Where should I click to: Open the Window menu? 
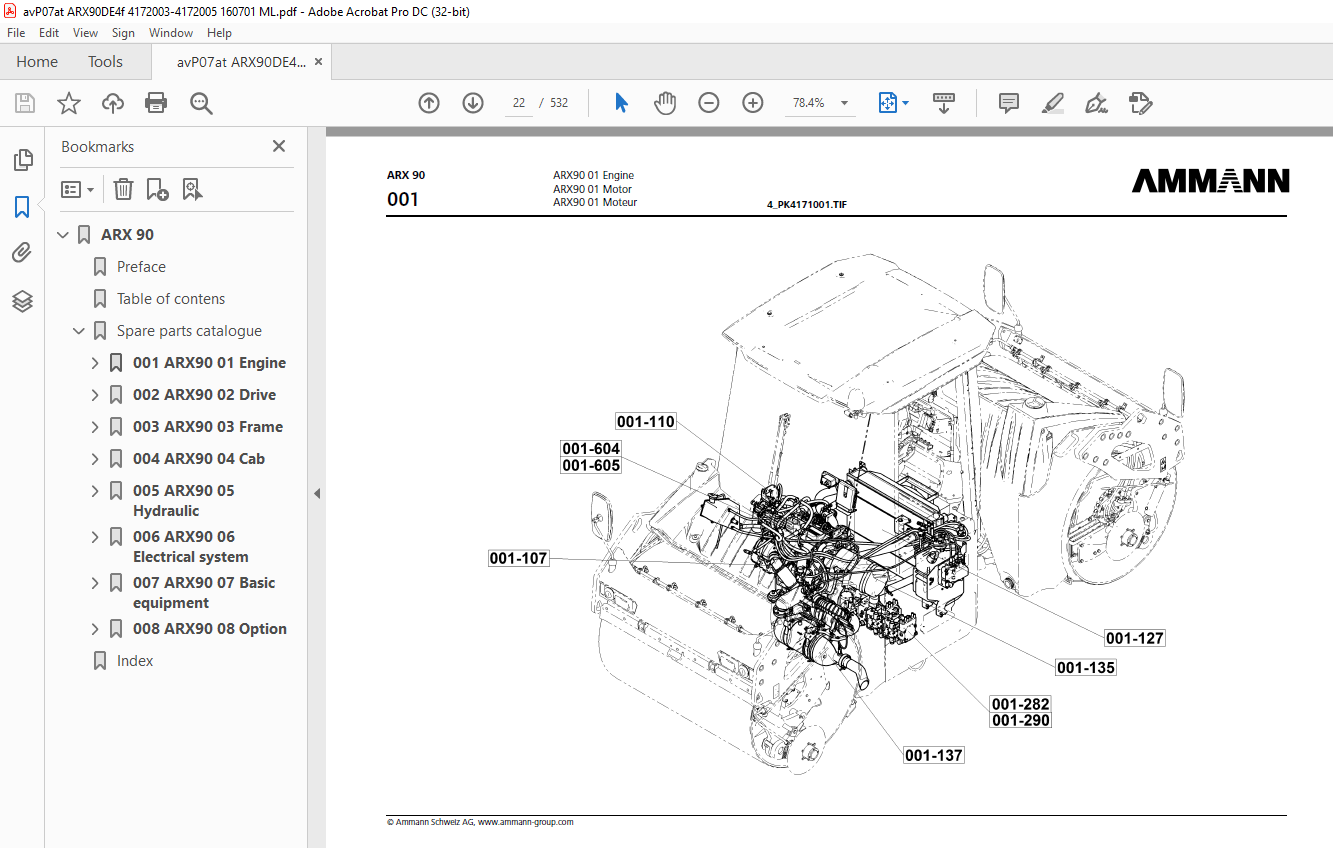click(171, 33)
